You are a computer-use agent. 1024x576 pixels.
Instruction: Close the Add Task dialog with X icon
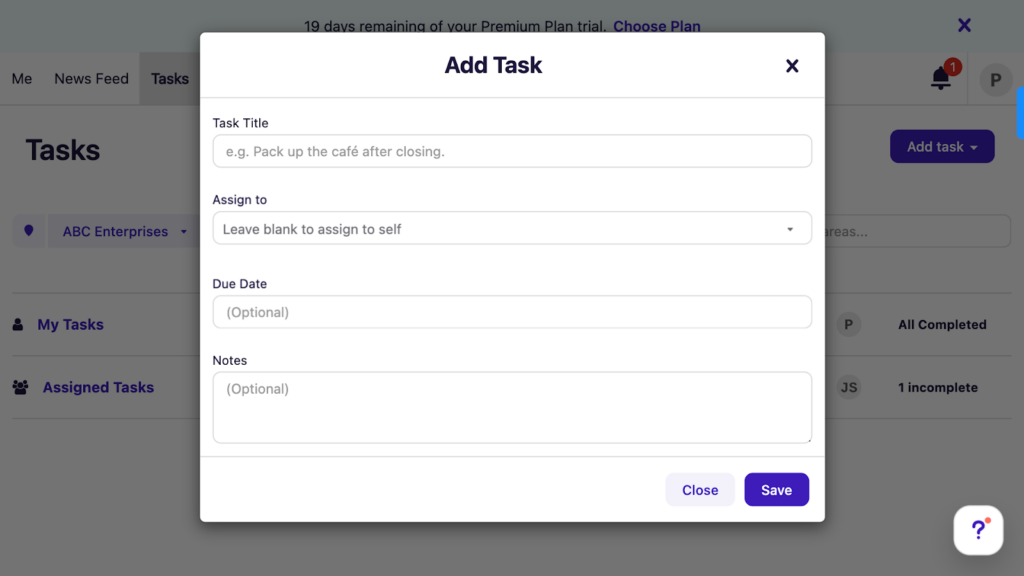pos(792,66)
